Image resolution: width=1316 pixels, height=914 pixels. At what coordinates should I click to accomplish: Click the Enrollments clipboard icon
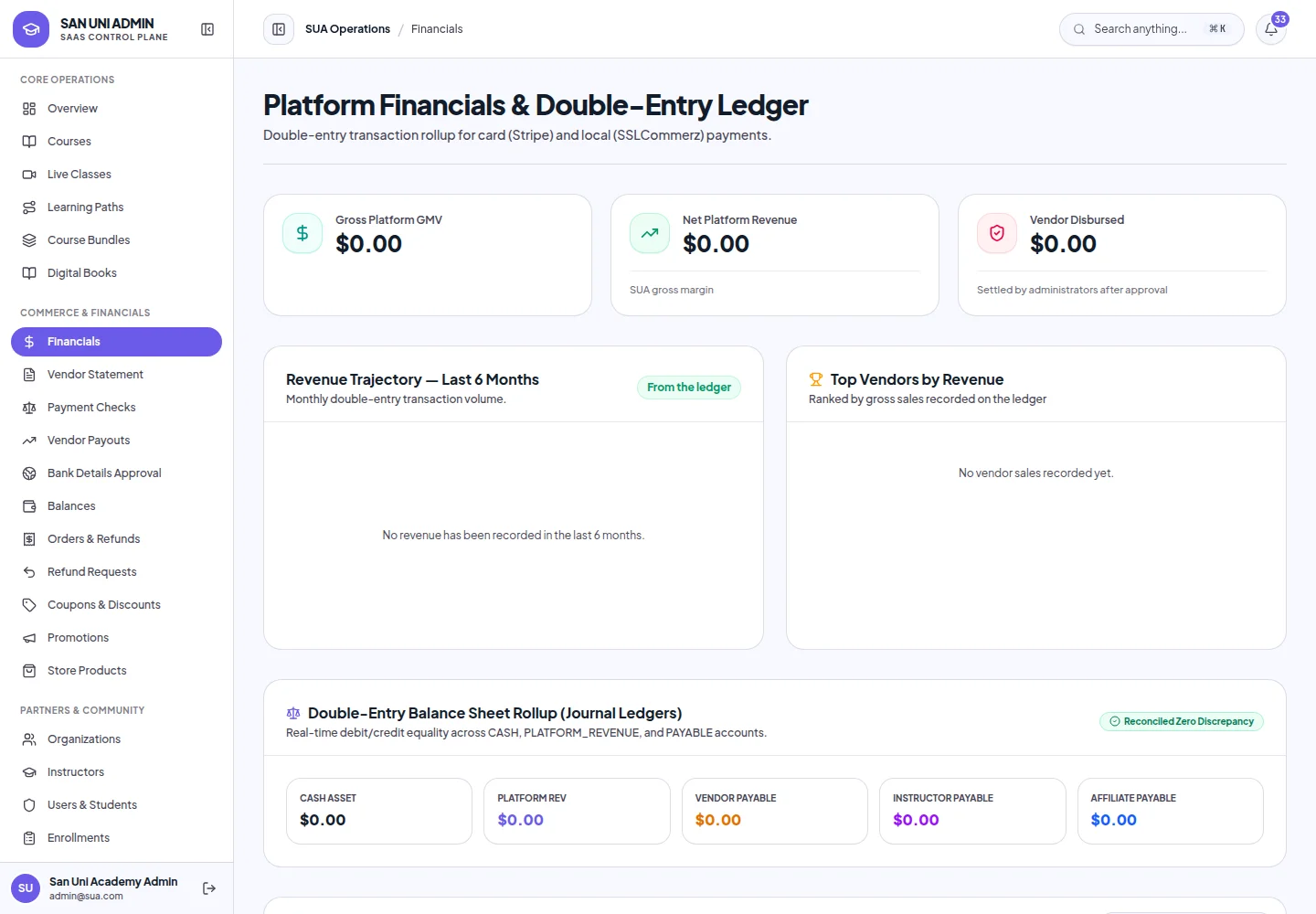[x=29, y=838]
